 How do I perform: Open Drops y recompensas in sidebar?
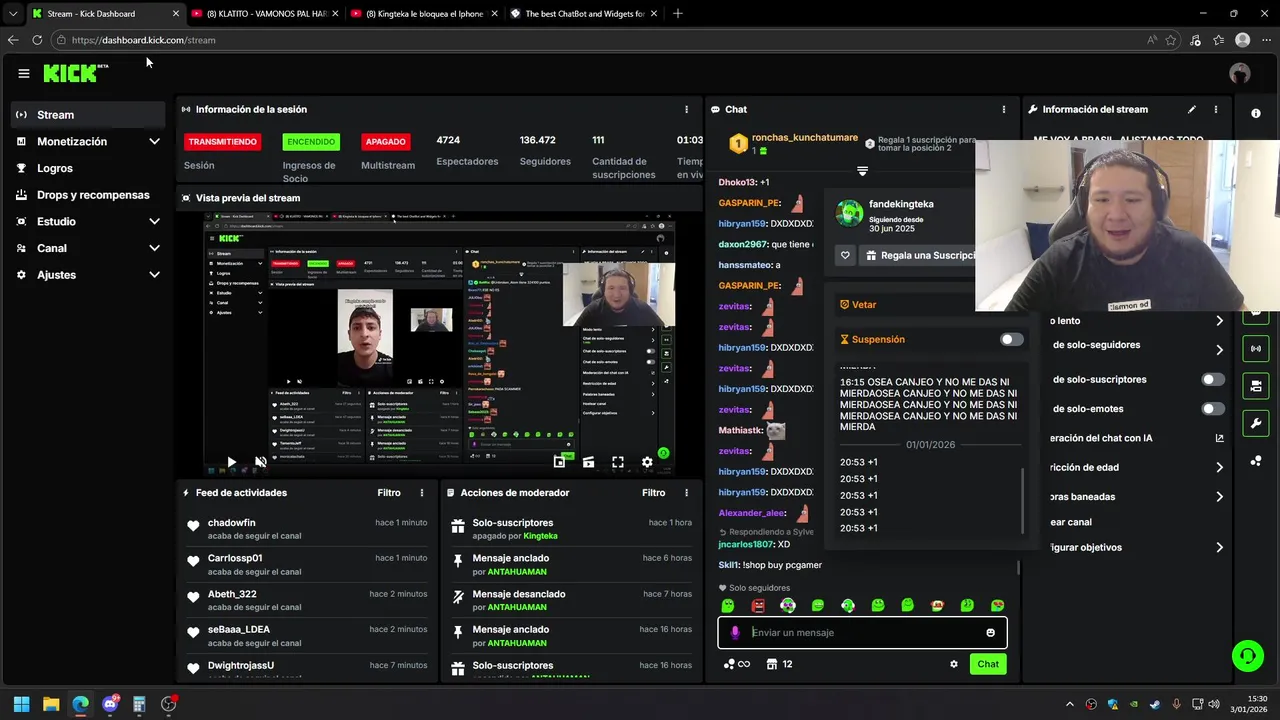click(x=88, y=195)
